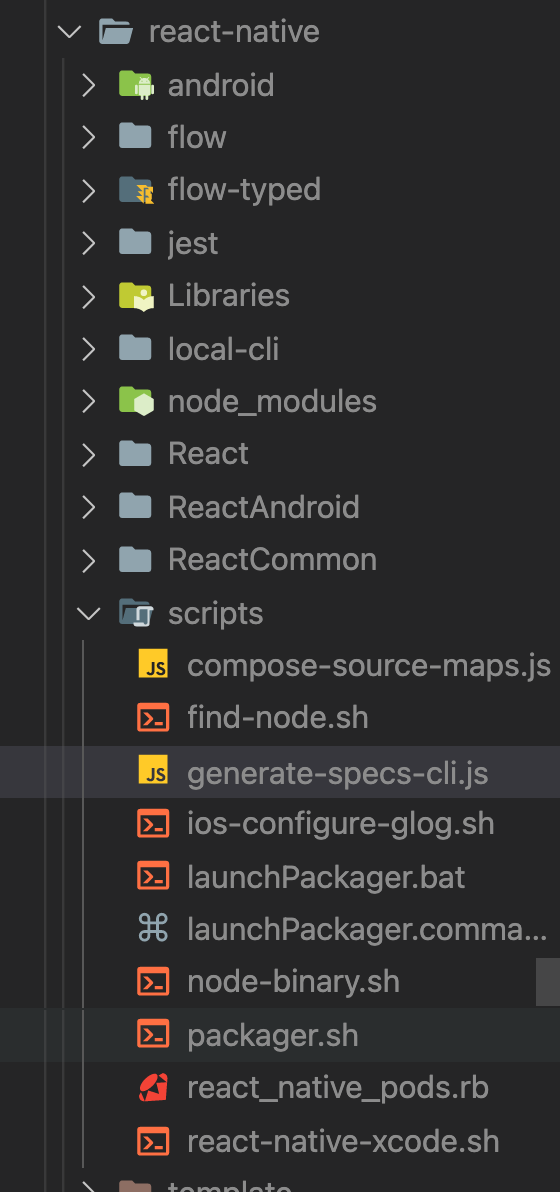
Task: Click shell icon beside packager.sh
Action: coord(153,1035)
